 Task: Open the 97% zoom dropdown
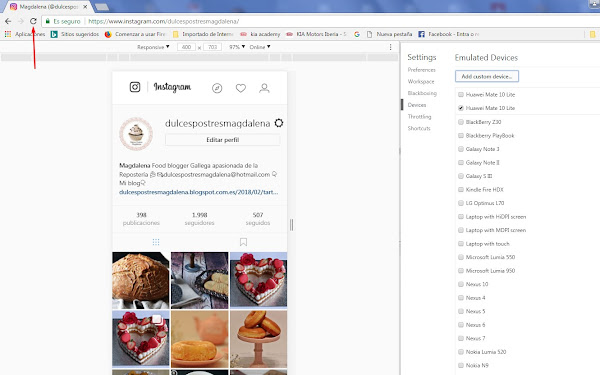(x=237, y=47)
